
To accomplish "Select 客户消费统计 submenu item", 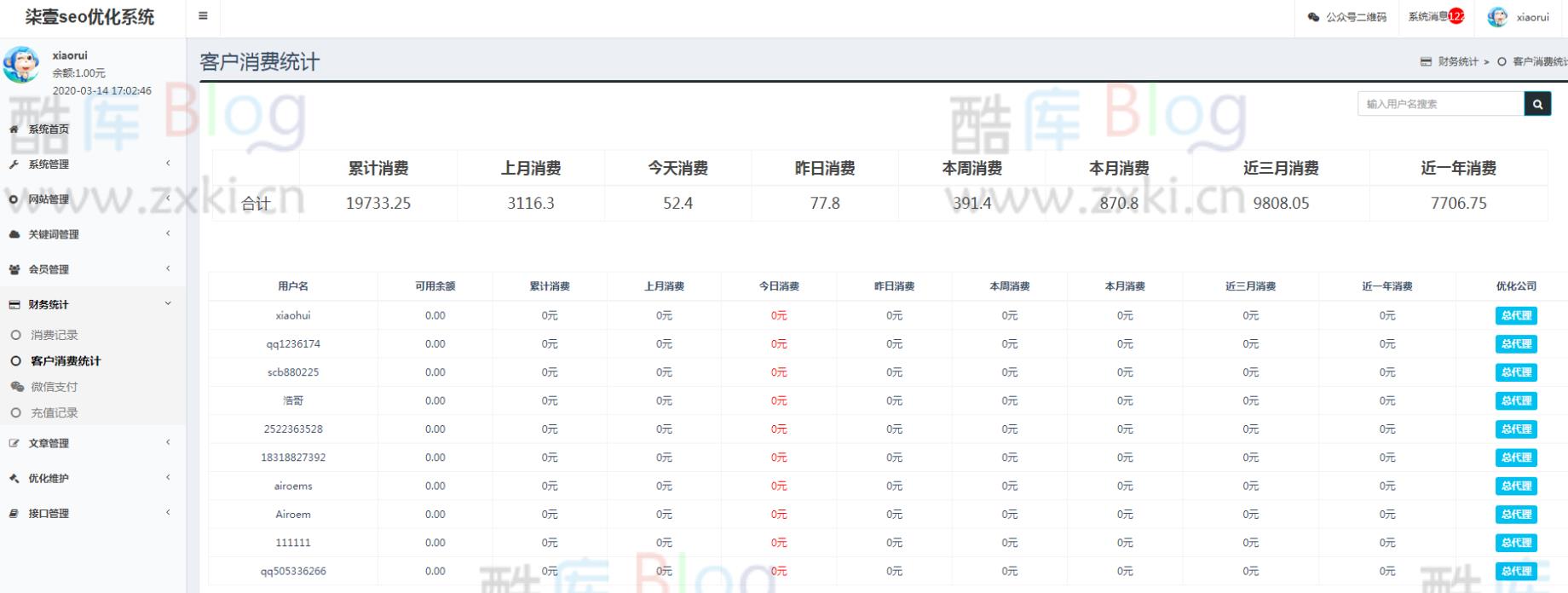I will click(66, 361).
